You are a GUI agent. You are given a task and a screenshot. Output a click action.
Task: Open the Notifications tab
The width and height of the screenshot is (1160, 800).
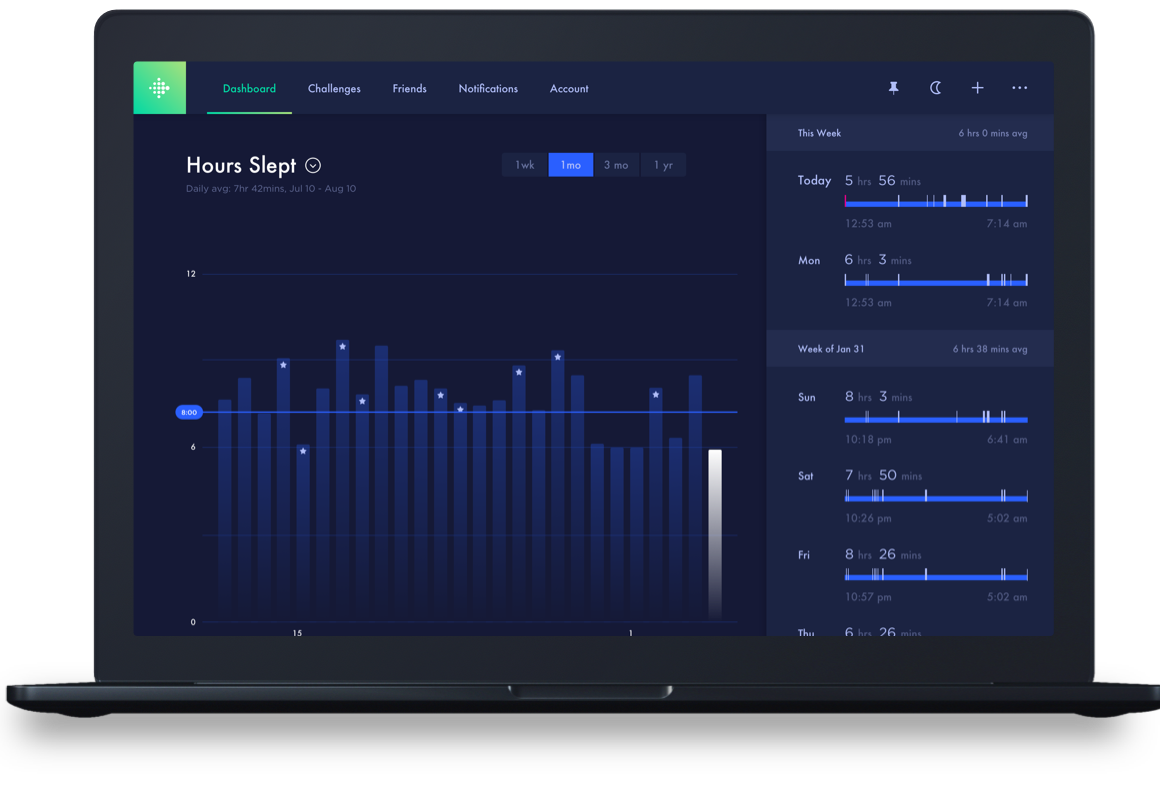(488, 89)
